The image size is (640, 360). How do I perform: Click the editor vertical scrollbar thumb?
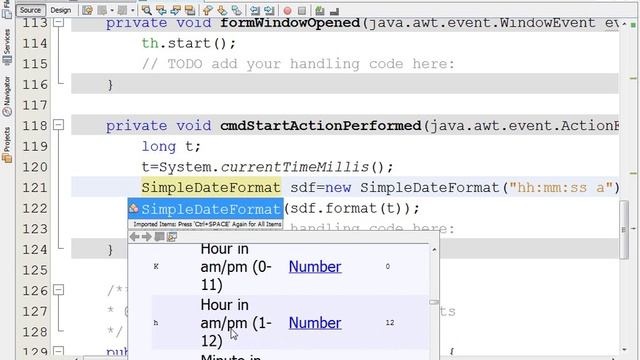(624, 229)
